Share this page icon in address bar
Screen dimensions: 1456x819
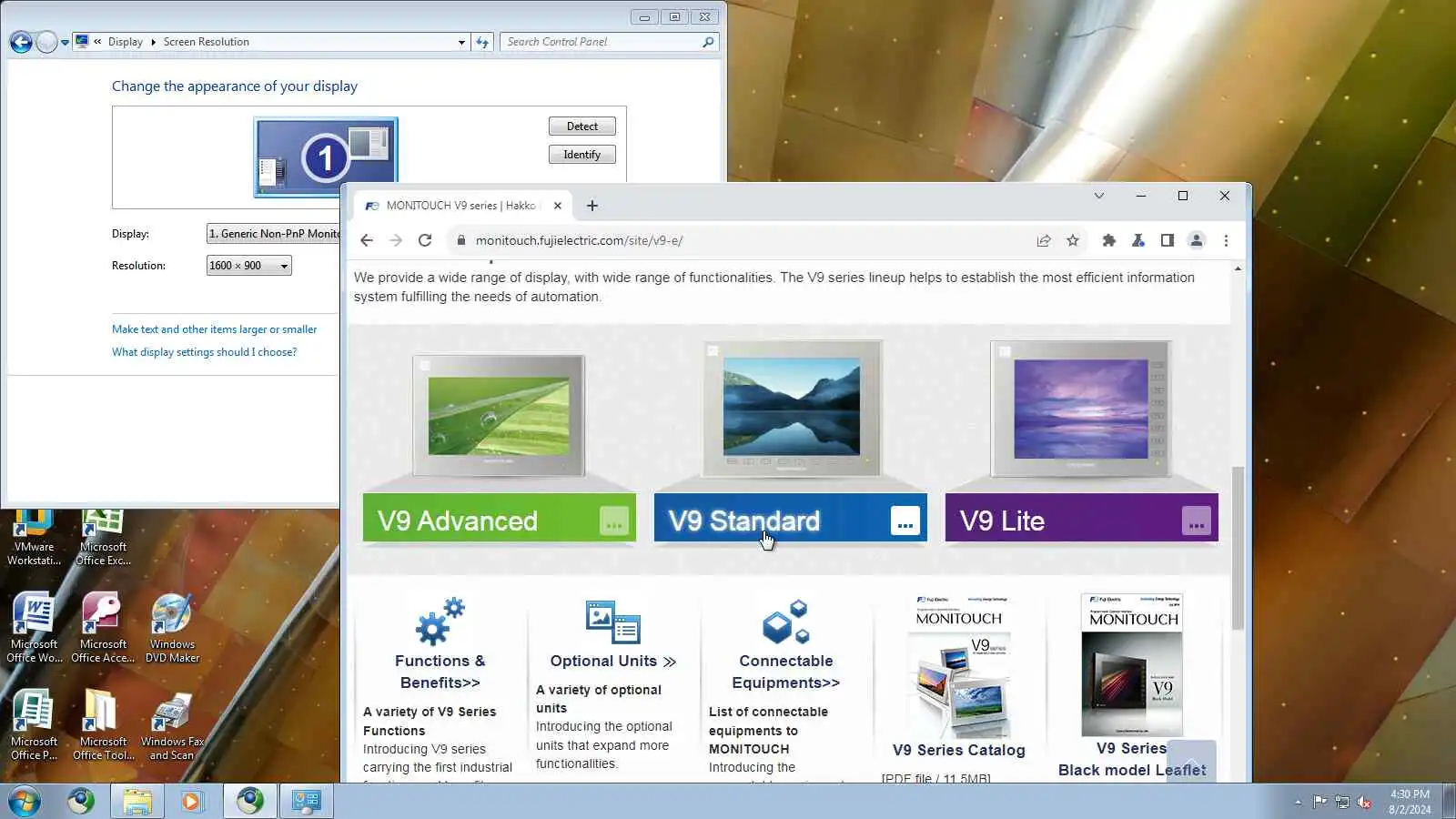tap(1044, 240)
